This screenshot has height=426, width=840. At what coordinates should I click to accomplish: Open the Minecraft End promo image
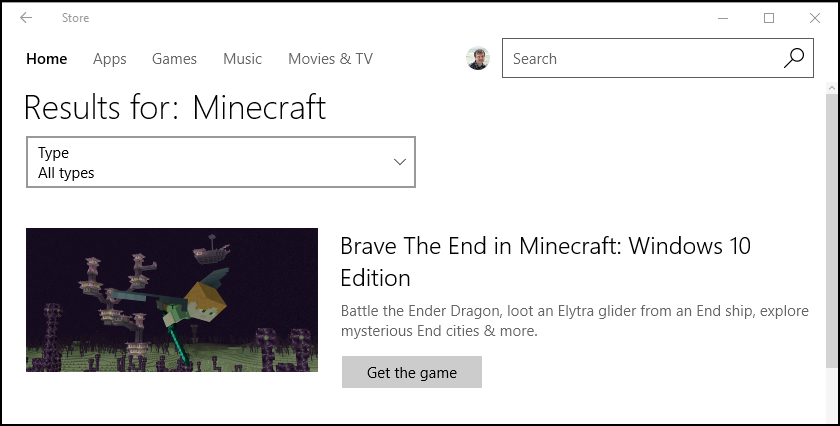(172, 300)
